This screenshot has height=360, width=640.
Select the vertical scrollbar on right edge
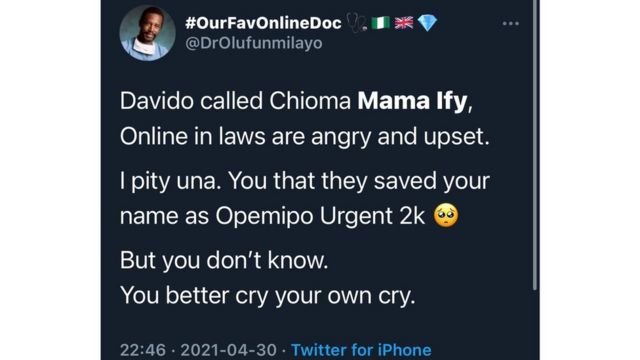coord(535,145)
